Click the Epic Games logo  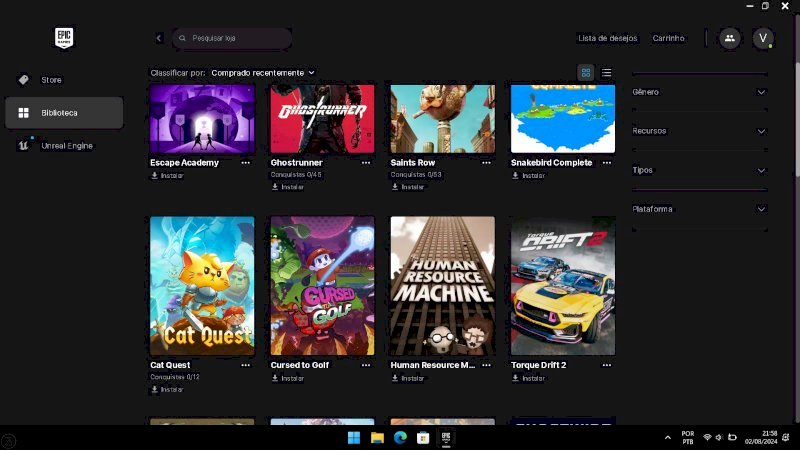(x=64, y=38)
